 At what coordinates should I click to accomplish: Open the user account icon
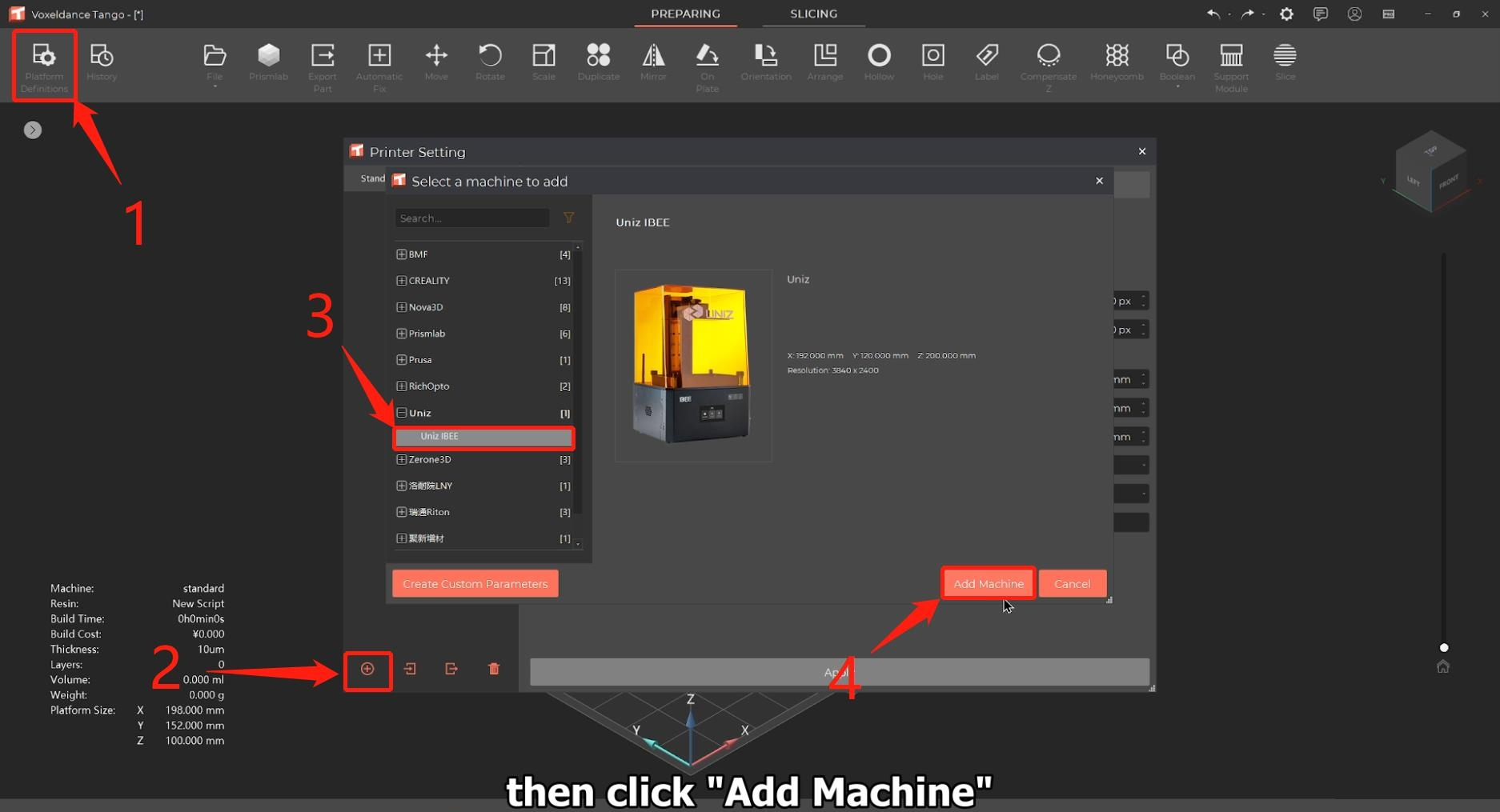pos(1354,14)
